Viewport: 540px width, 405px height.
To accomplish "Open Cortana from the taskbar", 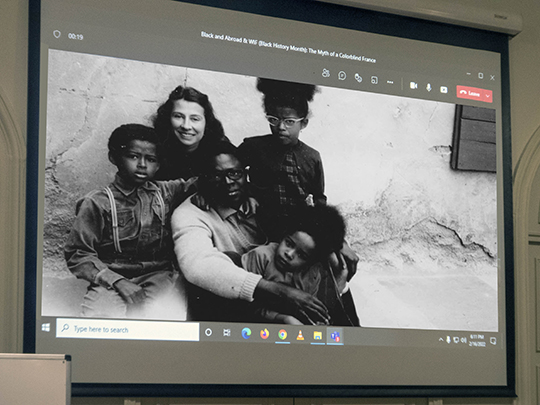I will (208, 332).
